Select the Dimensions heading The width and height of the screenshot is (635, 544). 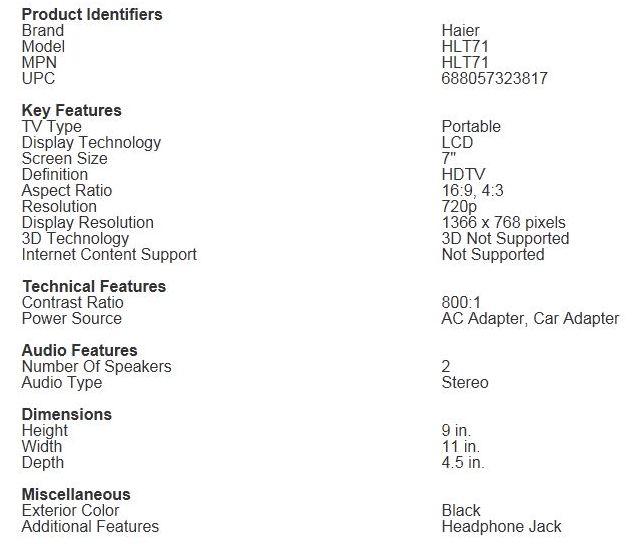point(66,414)
